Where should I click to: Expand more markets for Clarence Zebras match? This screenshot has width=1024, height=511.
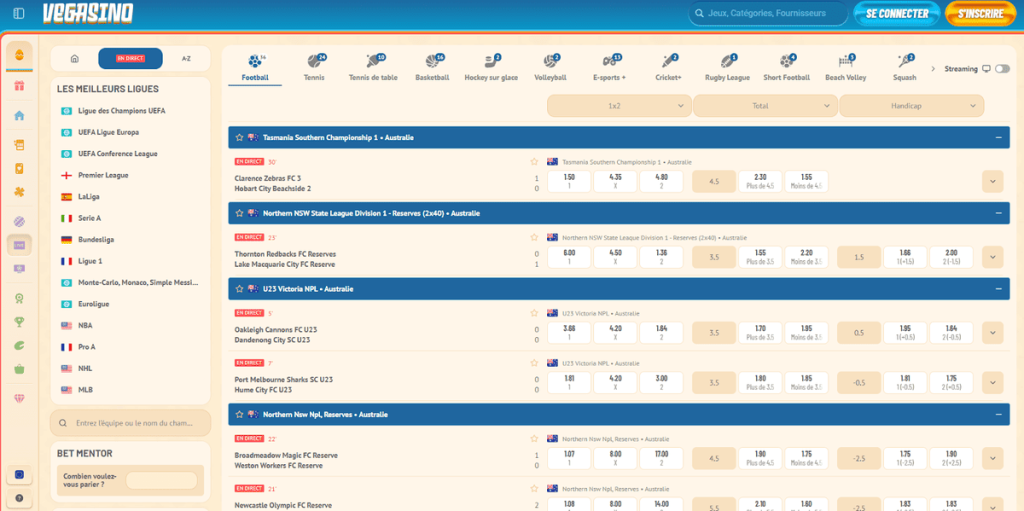[x=993, y=182]
